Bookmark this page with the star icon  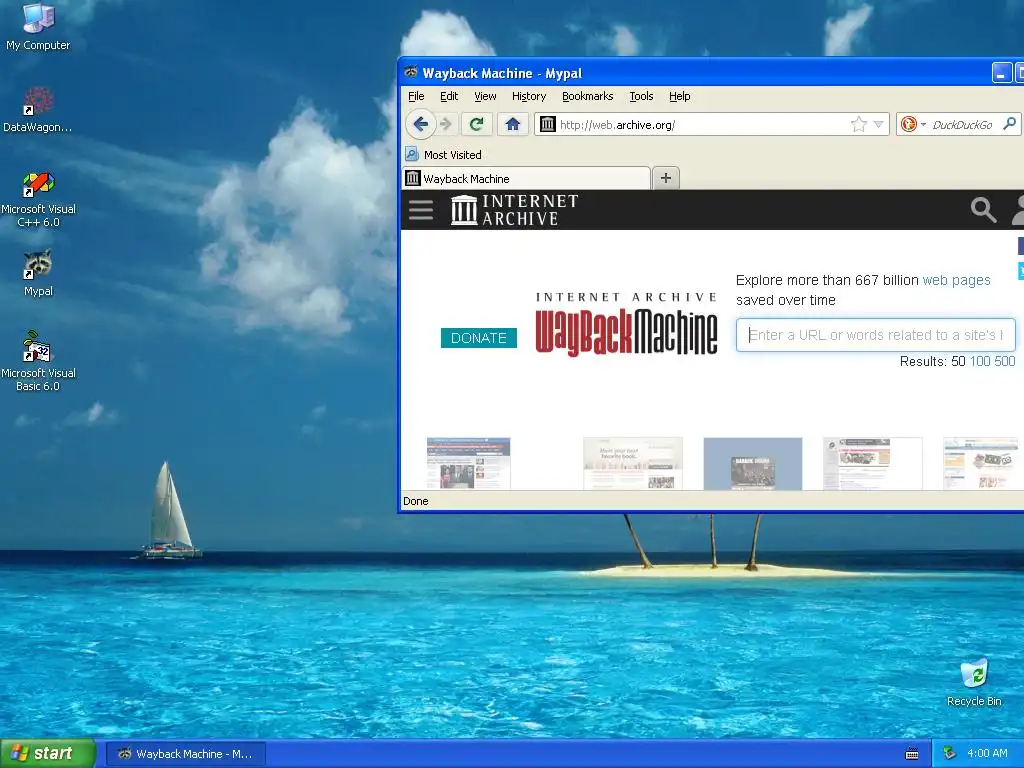click(859, 124)
